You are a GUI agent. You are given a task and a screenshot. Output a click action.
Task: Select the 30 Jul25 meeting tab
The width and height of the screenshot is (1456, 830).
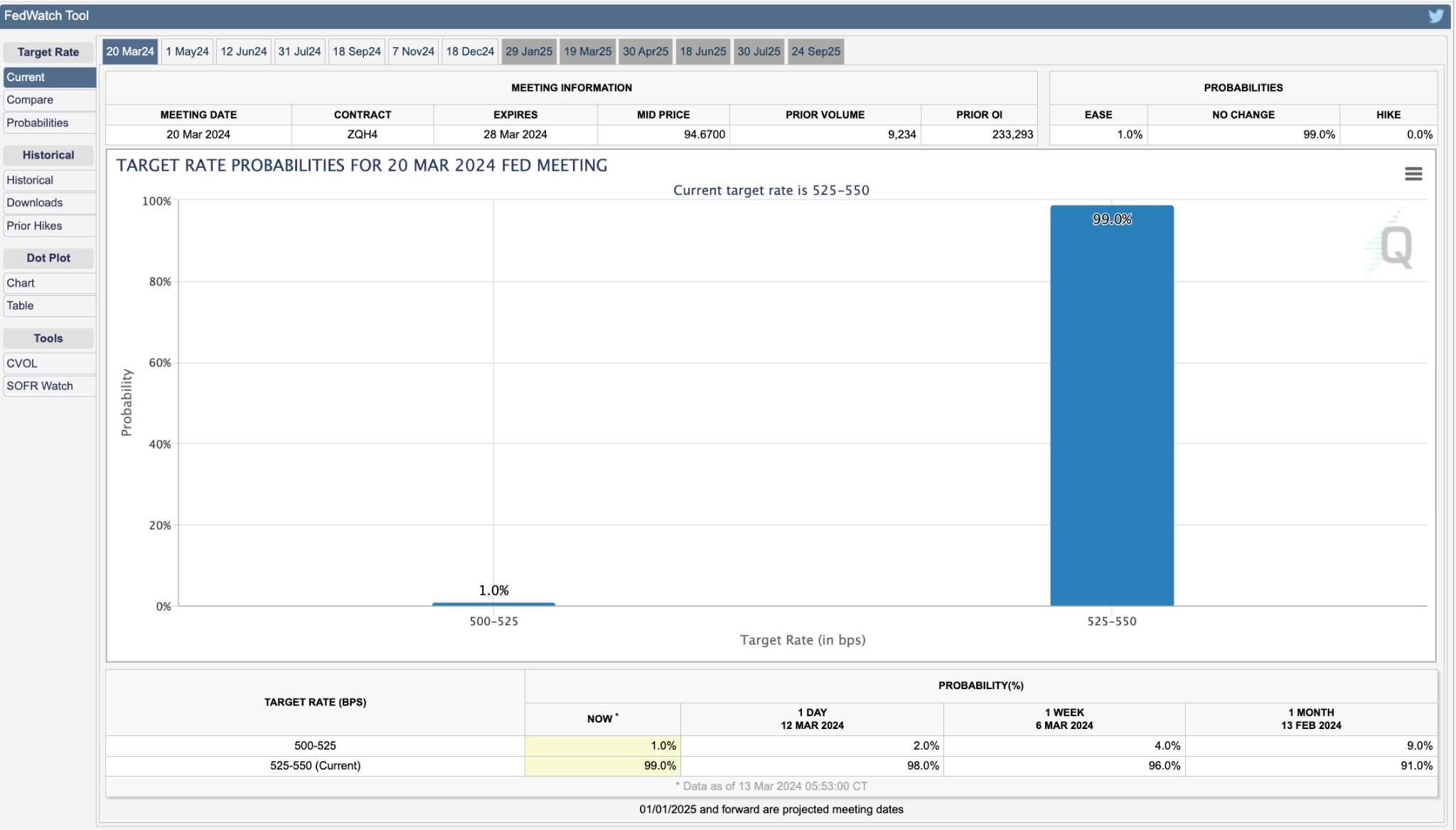click(x=759, y=51)
